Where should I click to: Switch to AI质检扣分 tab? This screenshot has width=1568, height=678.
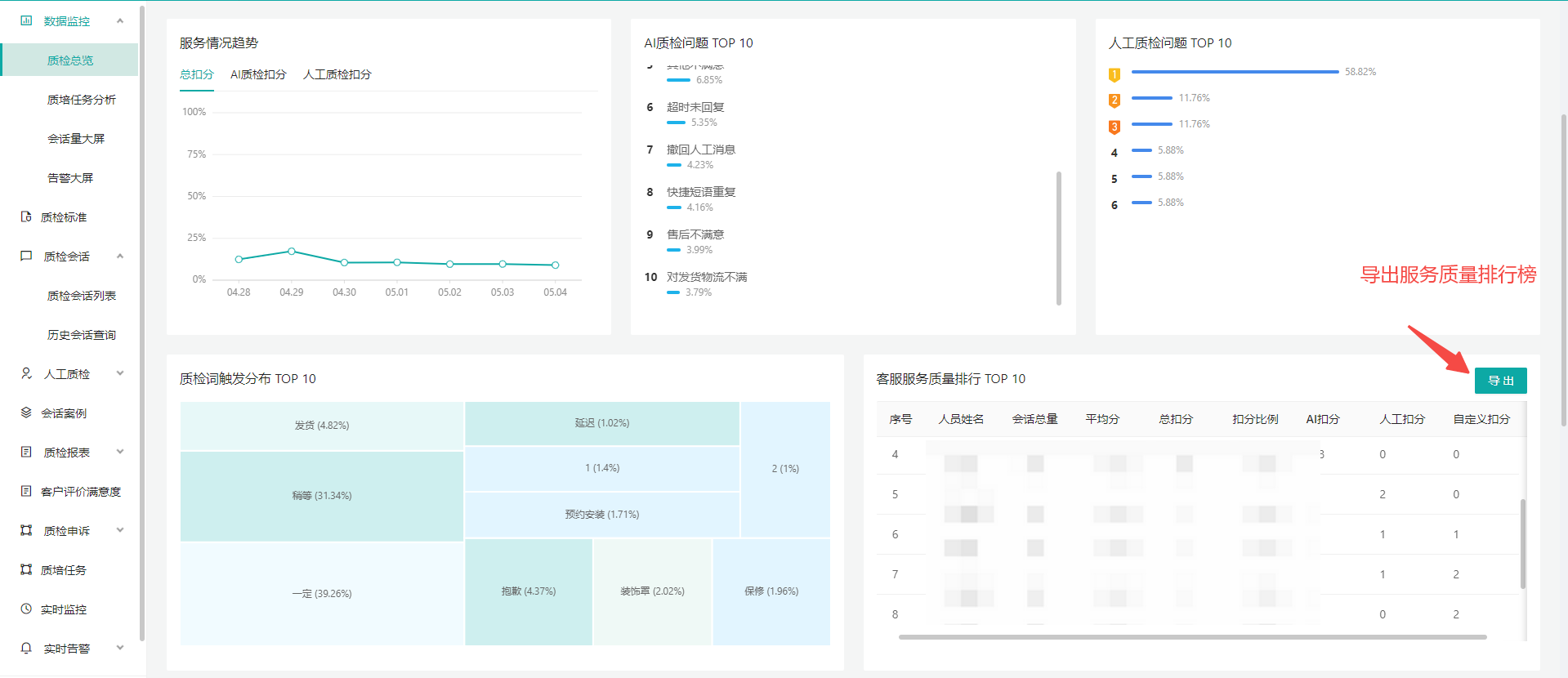click(258, 74)
